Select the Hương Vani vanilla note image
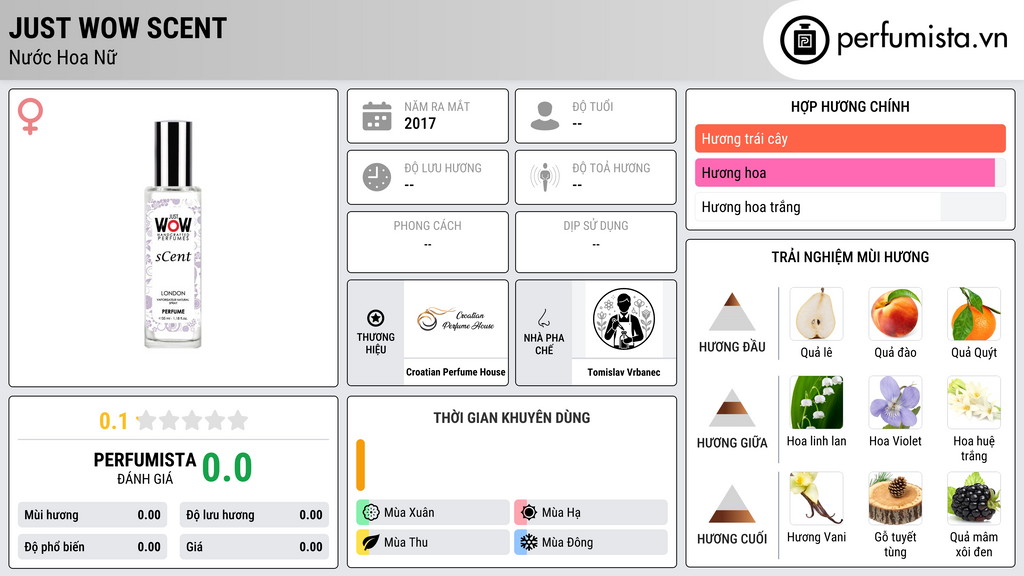Image resolution: width=1024 pixels, height=576 pixels. [816, 498]
